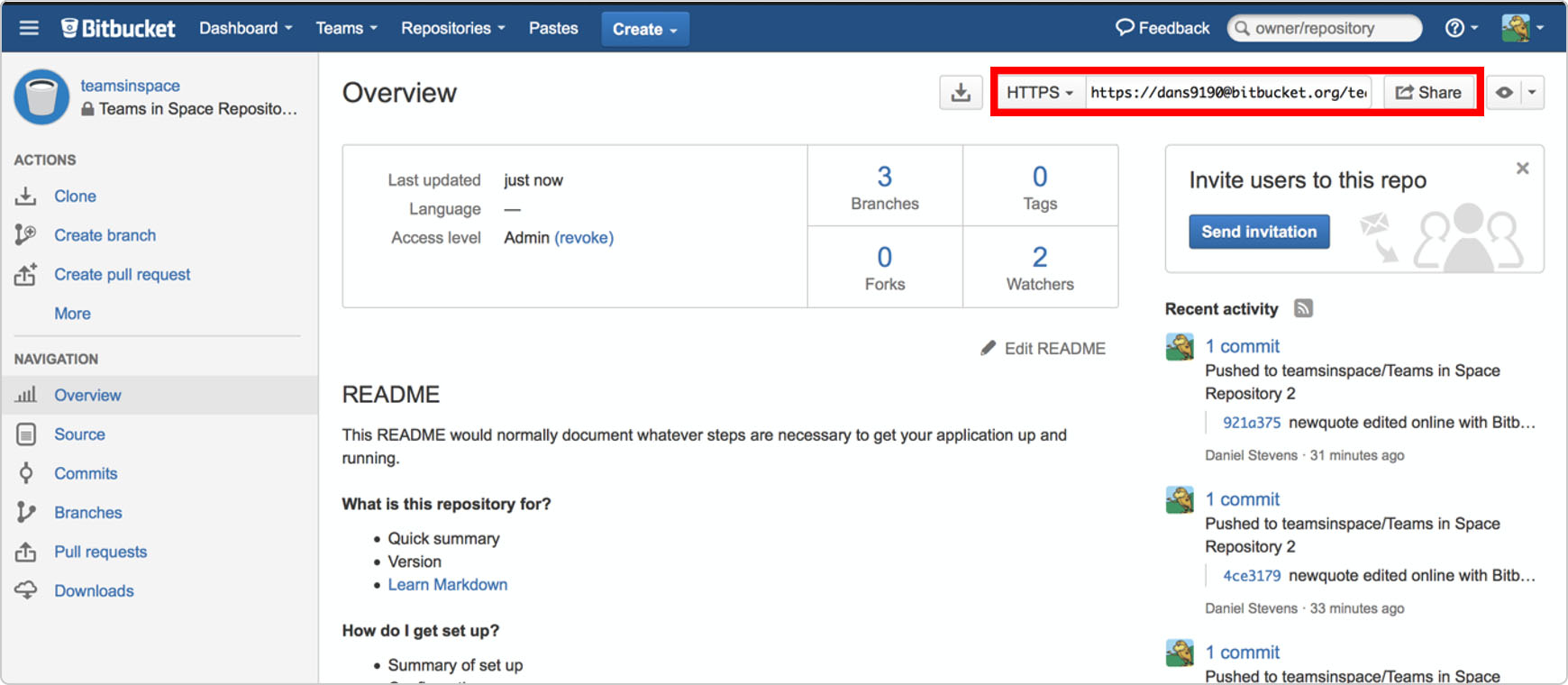This screenshot has width=1568, height=685.
Task: Open the Learn Markdown link
Action: 448,584
